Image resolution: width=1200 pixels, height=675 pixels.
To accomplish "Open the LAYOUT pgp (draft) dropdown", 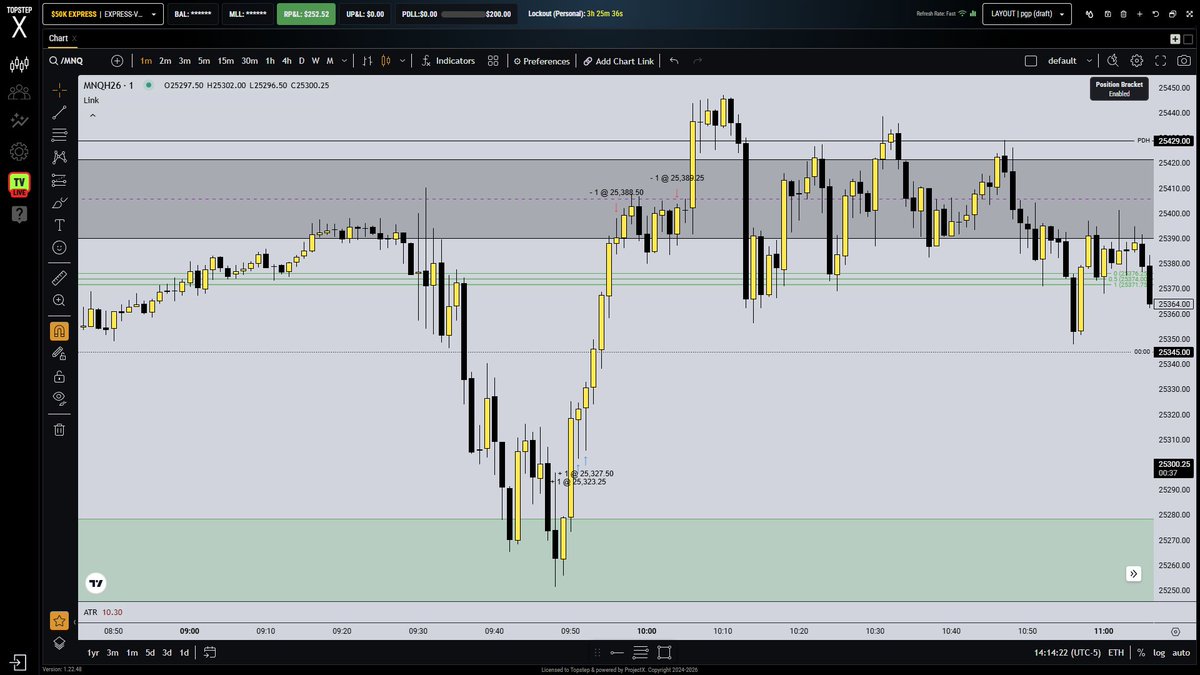I will click(x=1028, y=14).
